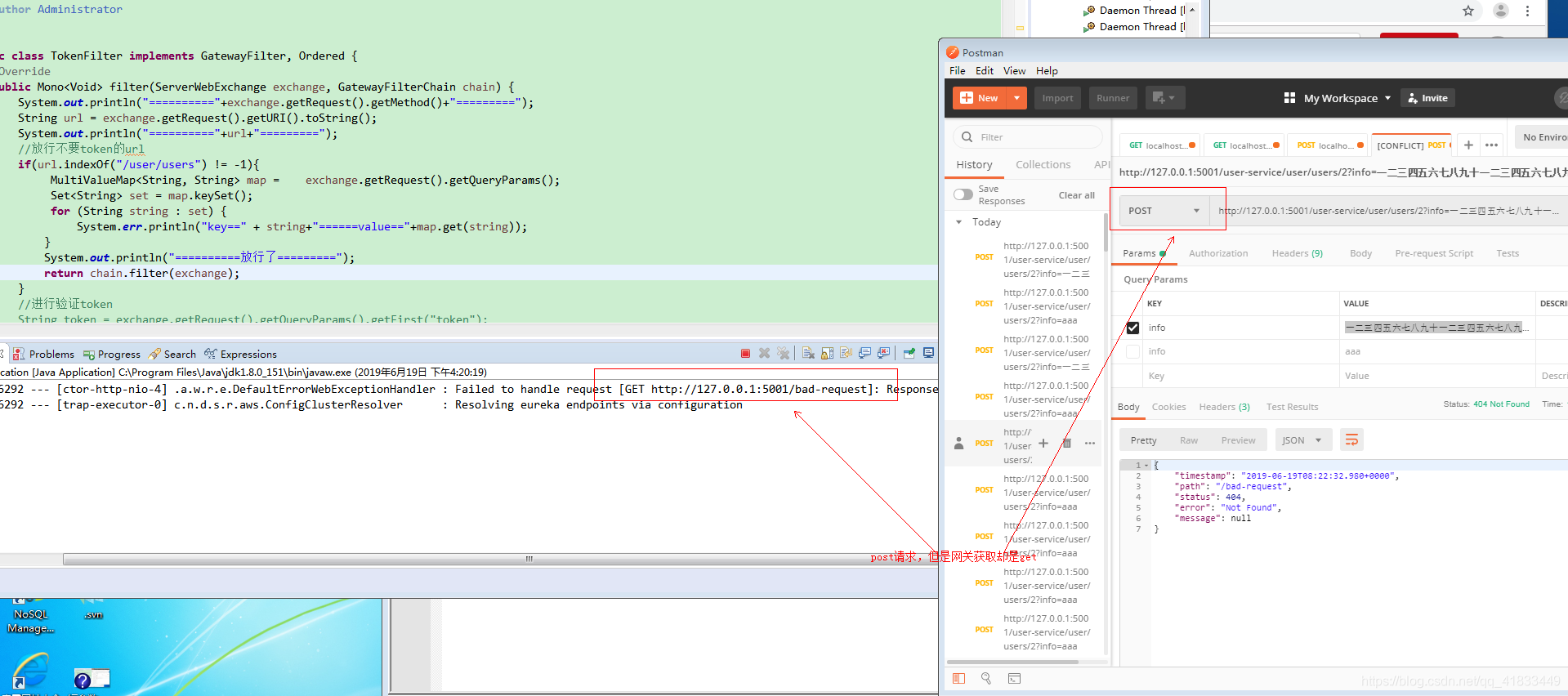Click the request URL input field

click(x=1389, y=211)
